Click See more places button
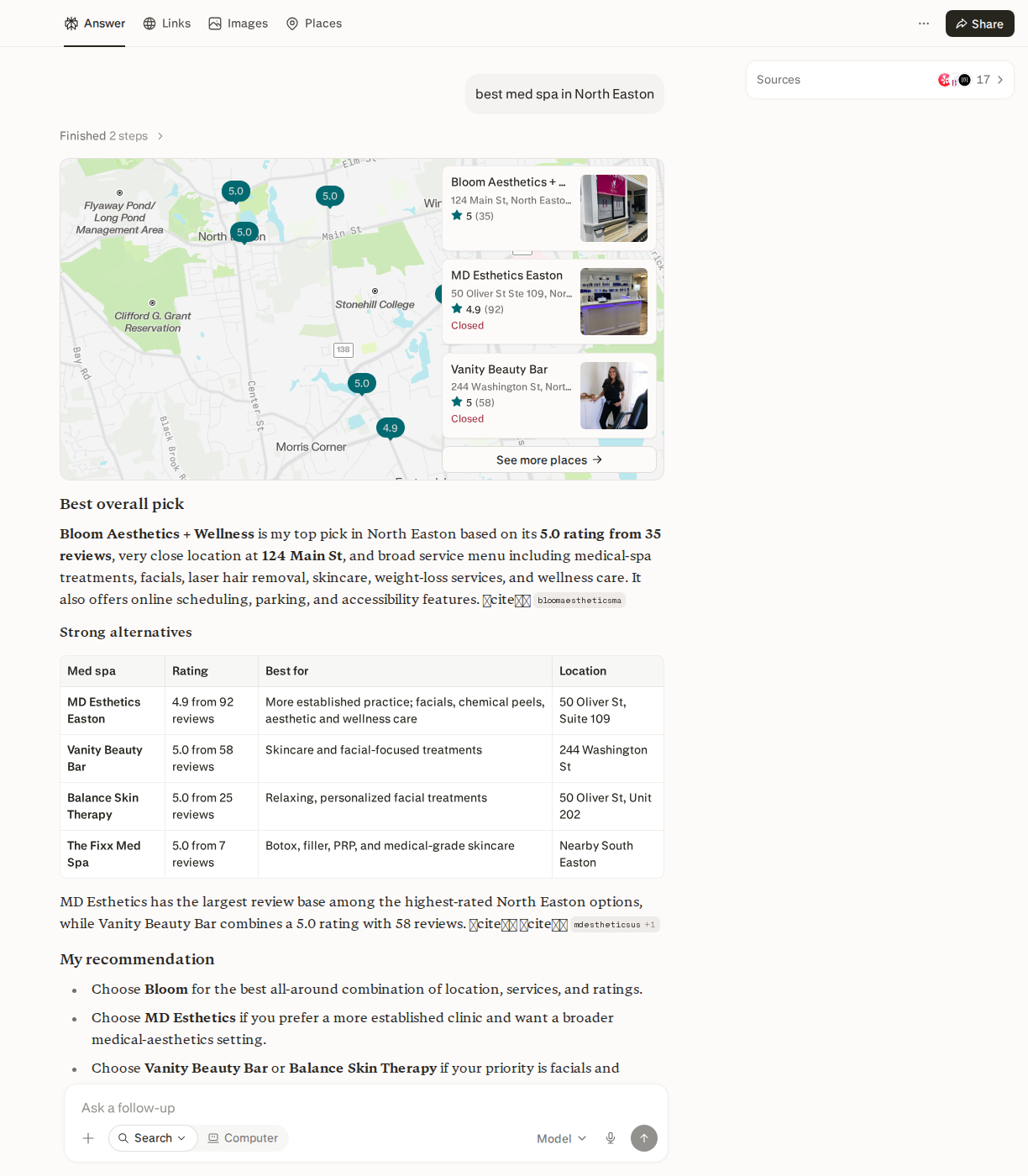Viewport: 1028px width, 1176px height. tap(549, 459)
